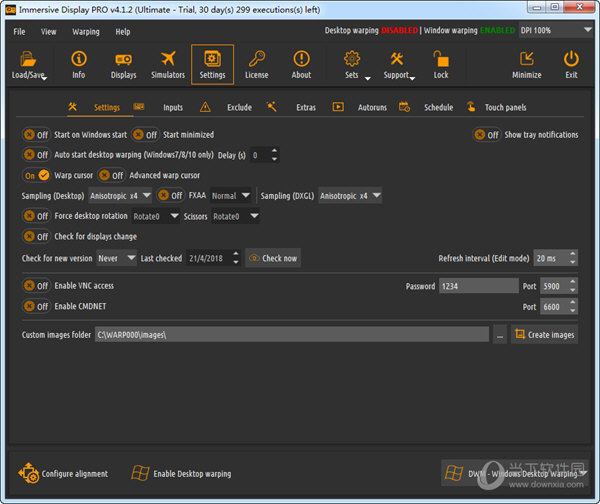Expand the Sets dropdown arrow

(368, 78)
